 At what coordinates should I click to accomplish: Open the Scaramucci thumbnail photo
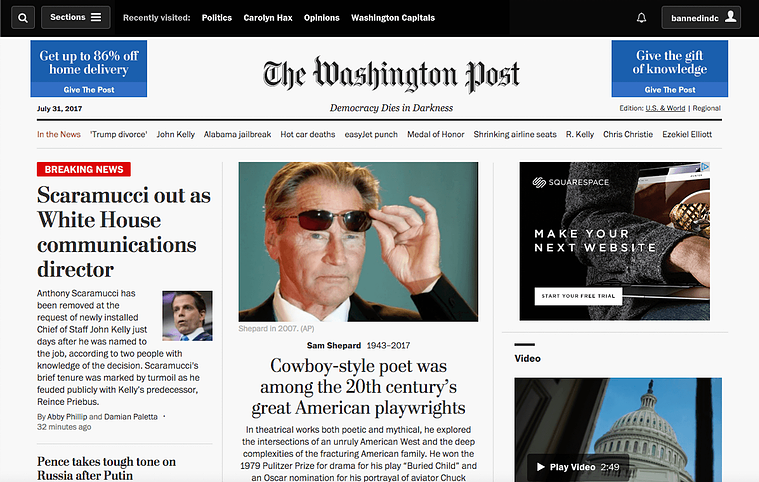click(187, 316)
